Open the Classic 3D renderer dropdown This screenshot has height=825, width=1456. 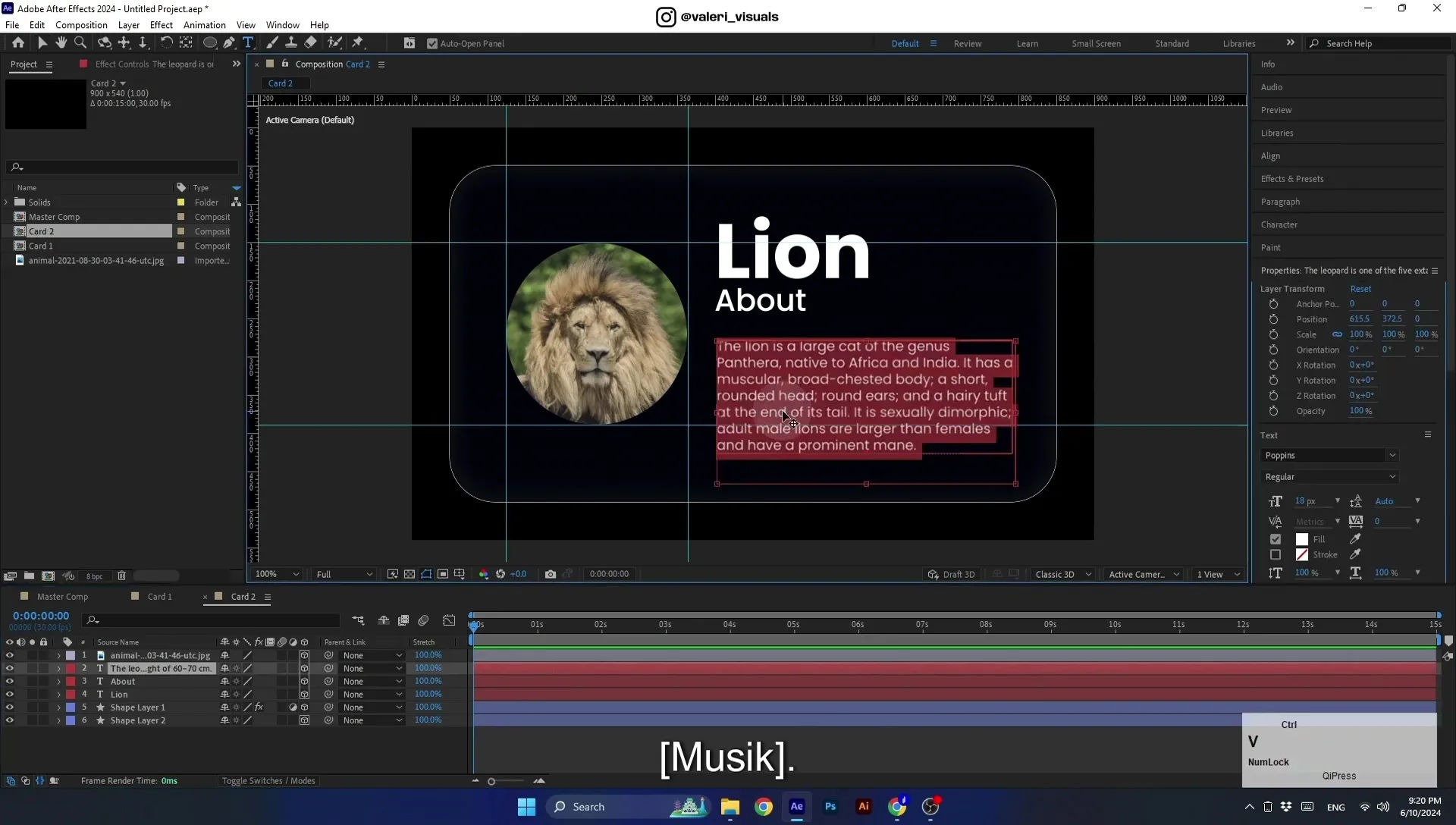(1063, 574)
